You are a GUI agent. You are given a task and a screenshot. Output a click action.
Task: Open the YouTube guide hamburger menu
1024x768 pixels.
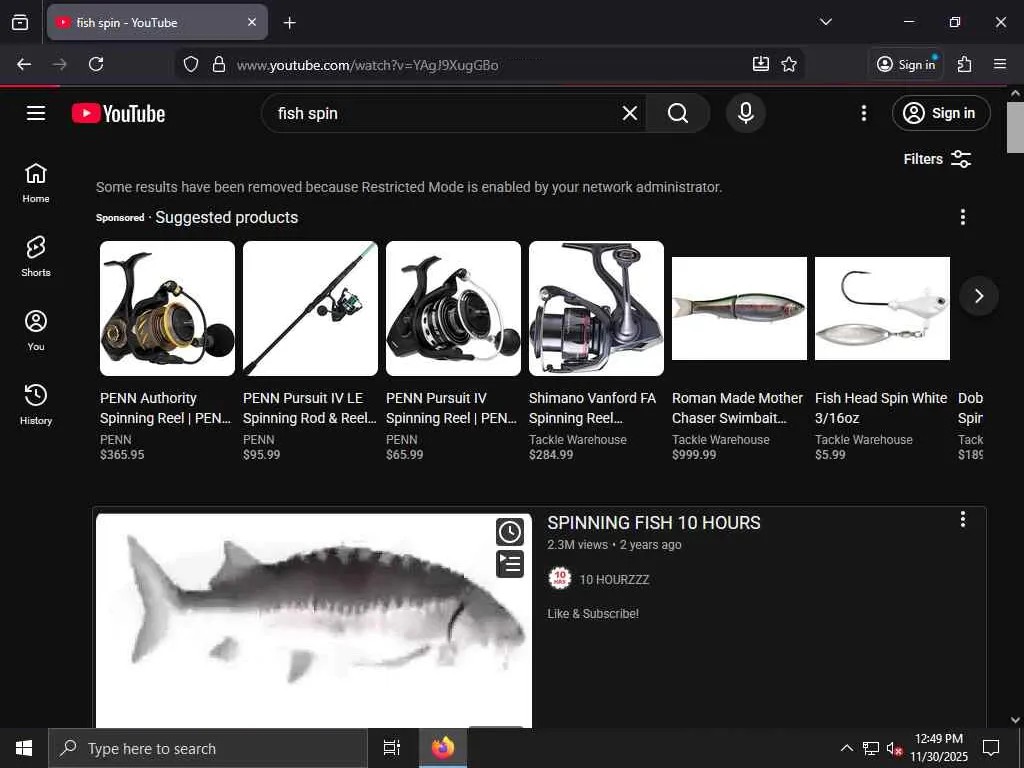coord(36,114)
